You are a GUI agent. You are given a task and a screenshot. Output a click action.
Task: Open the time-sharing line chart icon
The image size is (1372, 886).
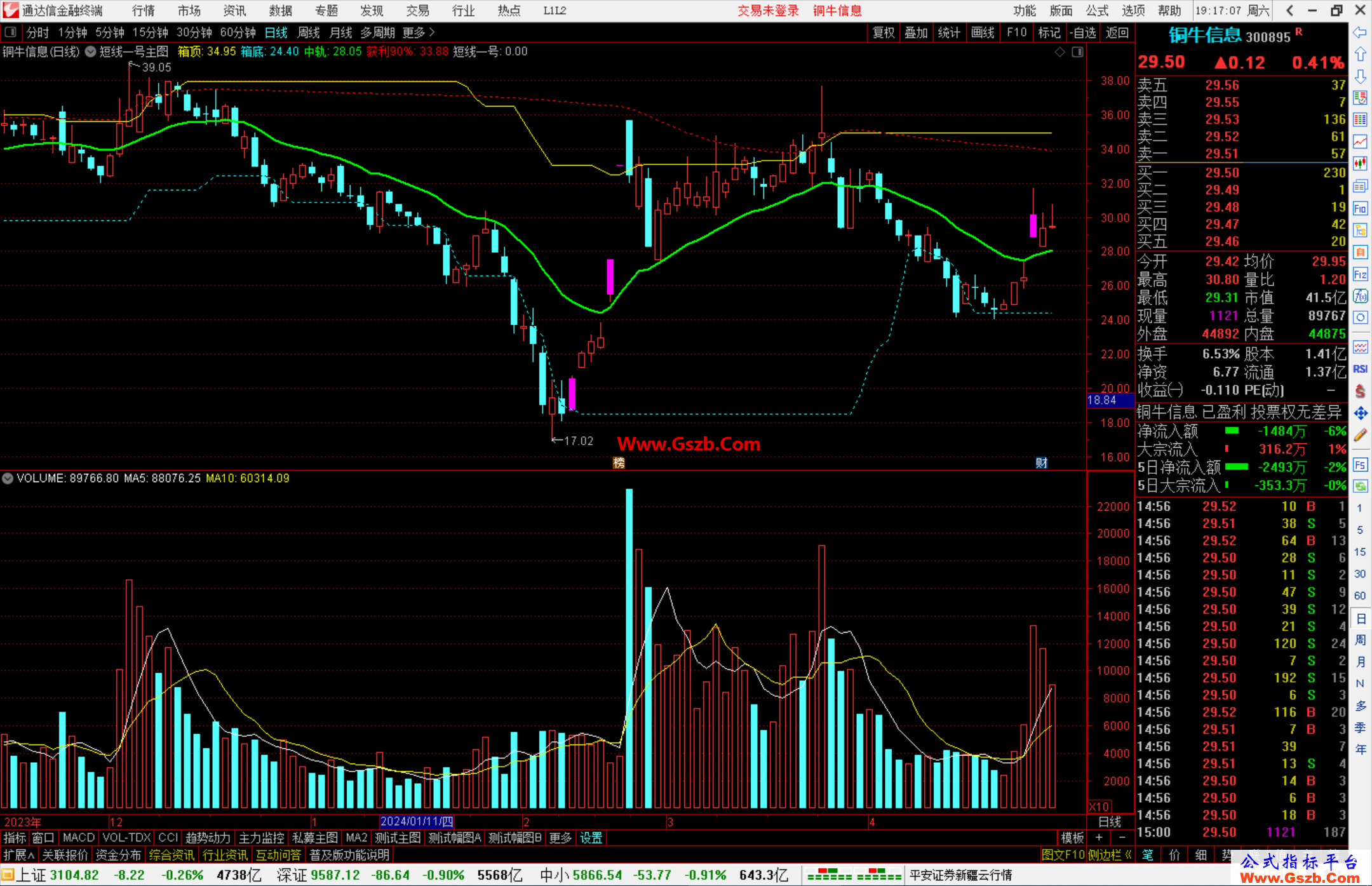[1360, 142]
